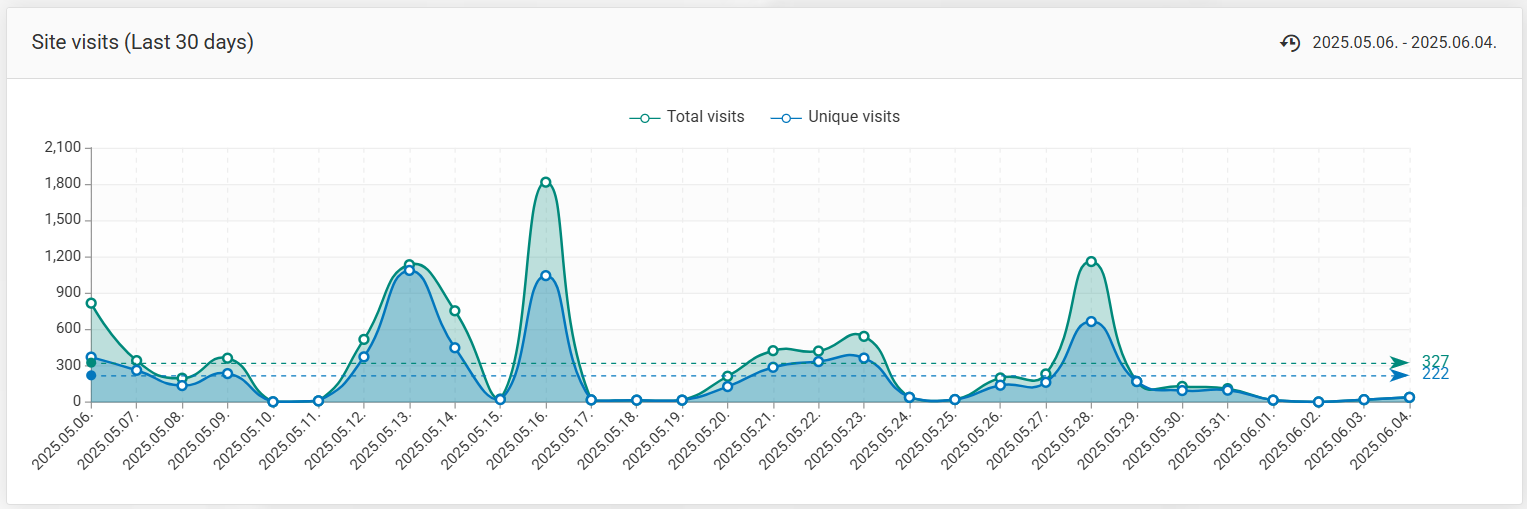Select the Total visits point on 2025.05.06.
This screenshot has height=509, width=1527.
coord(91,303)
